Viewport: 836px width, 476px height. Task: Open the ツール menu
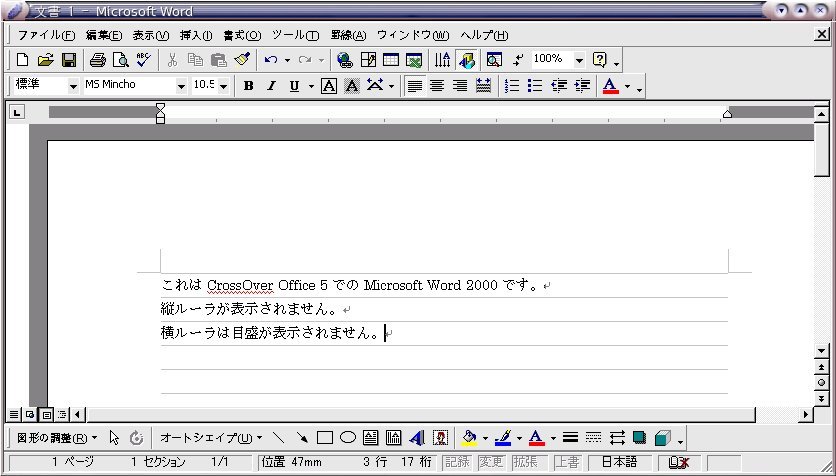click(x=295, y=35)
